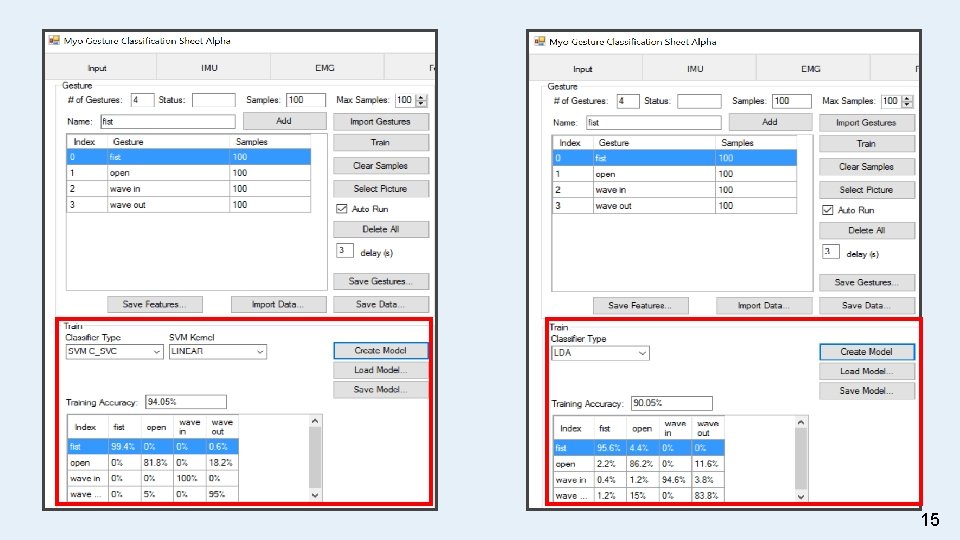The width and height of the screenshot is (960, 540).
Task: Click Gesture column header in left window
Action: coord(168,141)
